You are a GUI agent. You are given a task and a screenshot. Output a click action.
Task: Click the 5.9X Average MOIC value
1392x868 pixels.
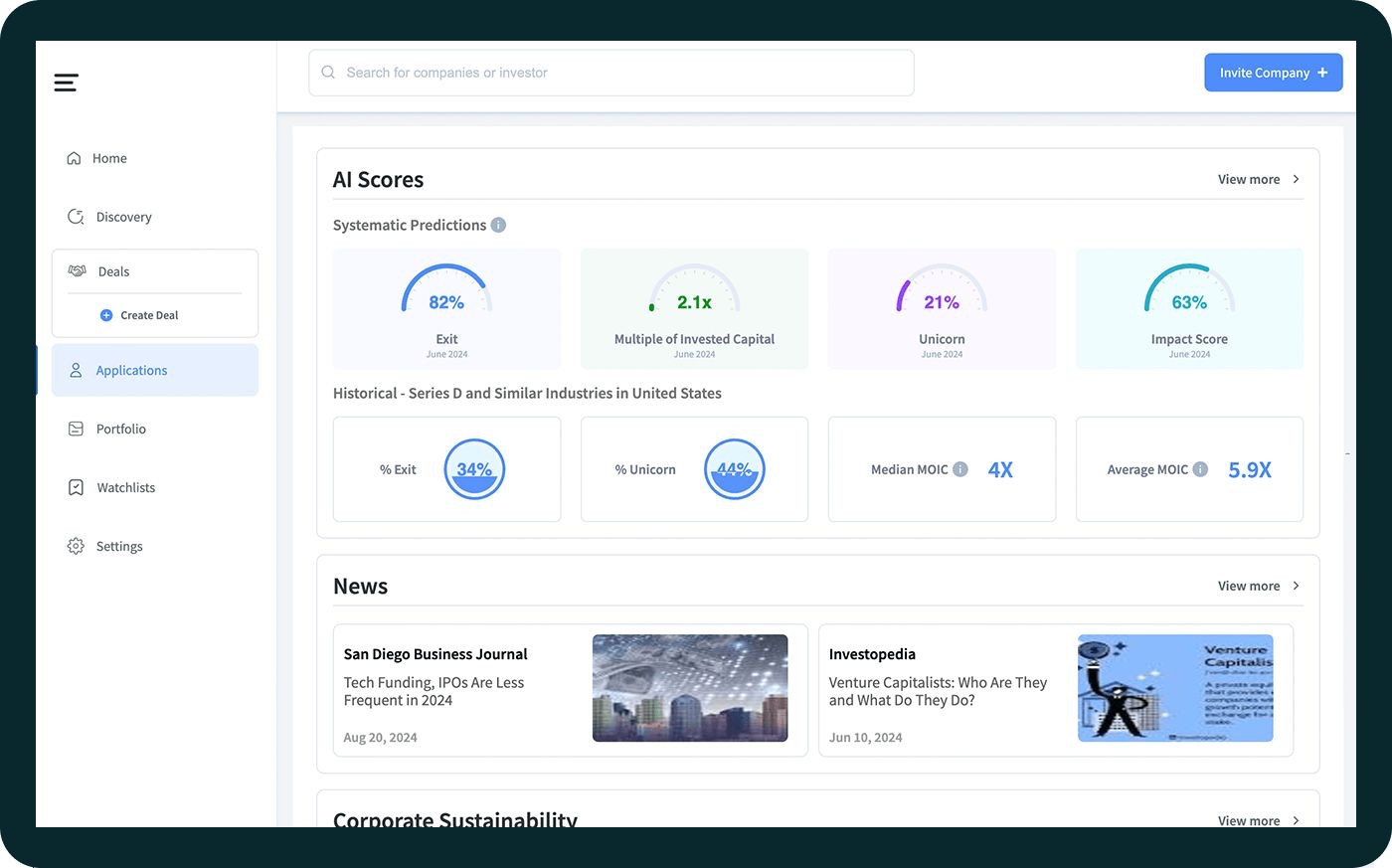(x=1250, y=470)
